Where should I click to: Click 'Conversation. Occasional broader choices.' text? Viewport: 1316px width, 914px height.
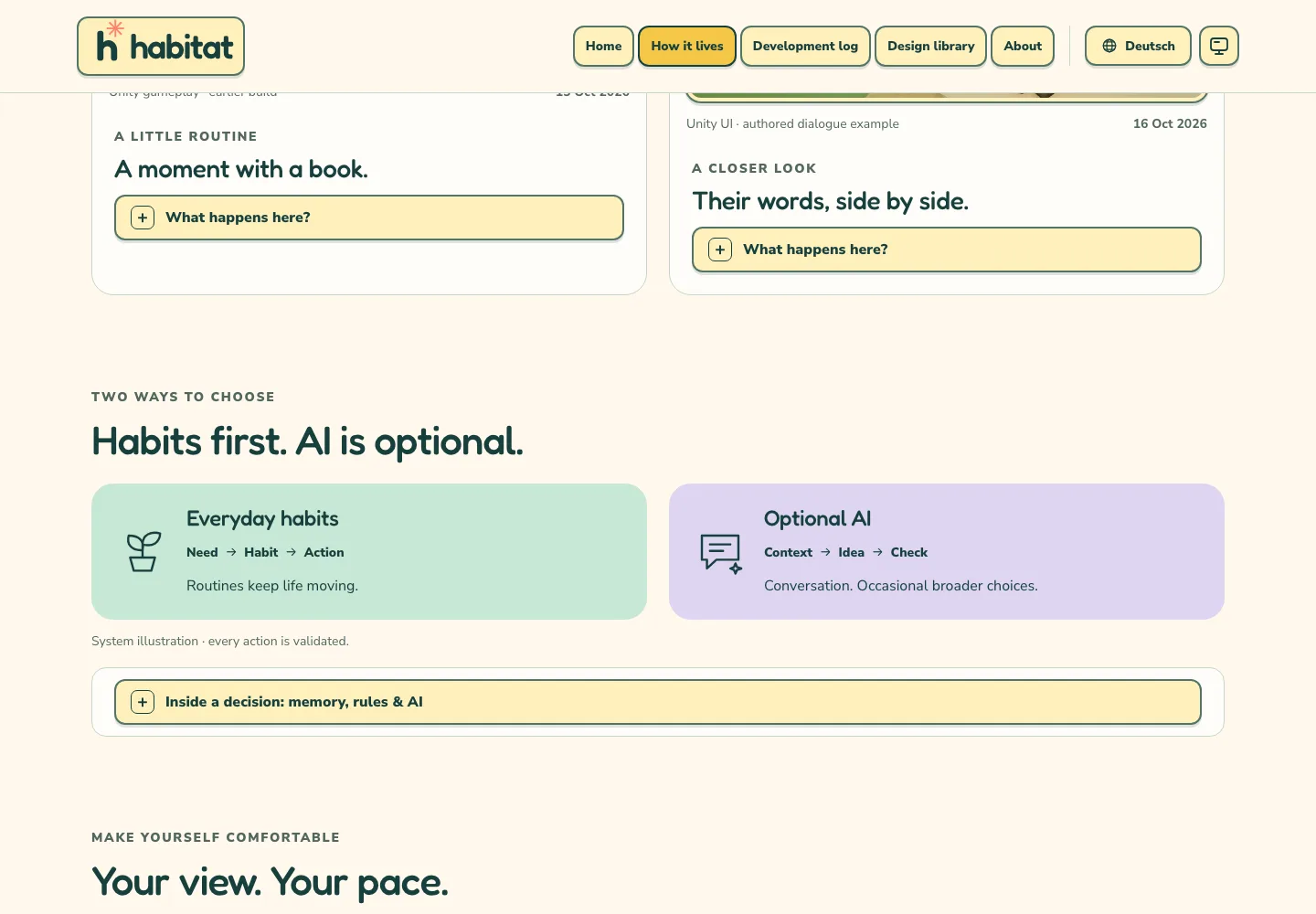[x=901, y=586]
